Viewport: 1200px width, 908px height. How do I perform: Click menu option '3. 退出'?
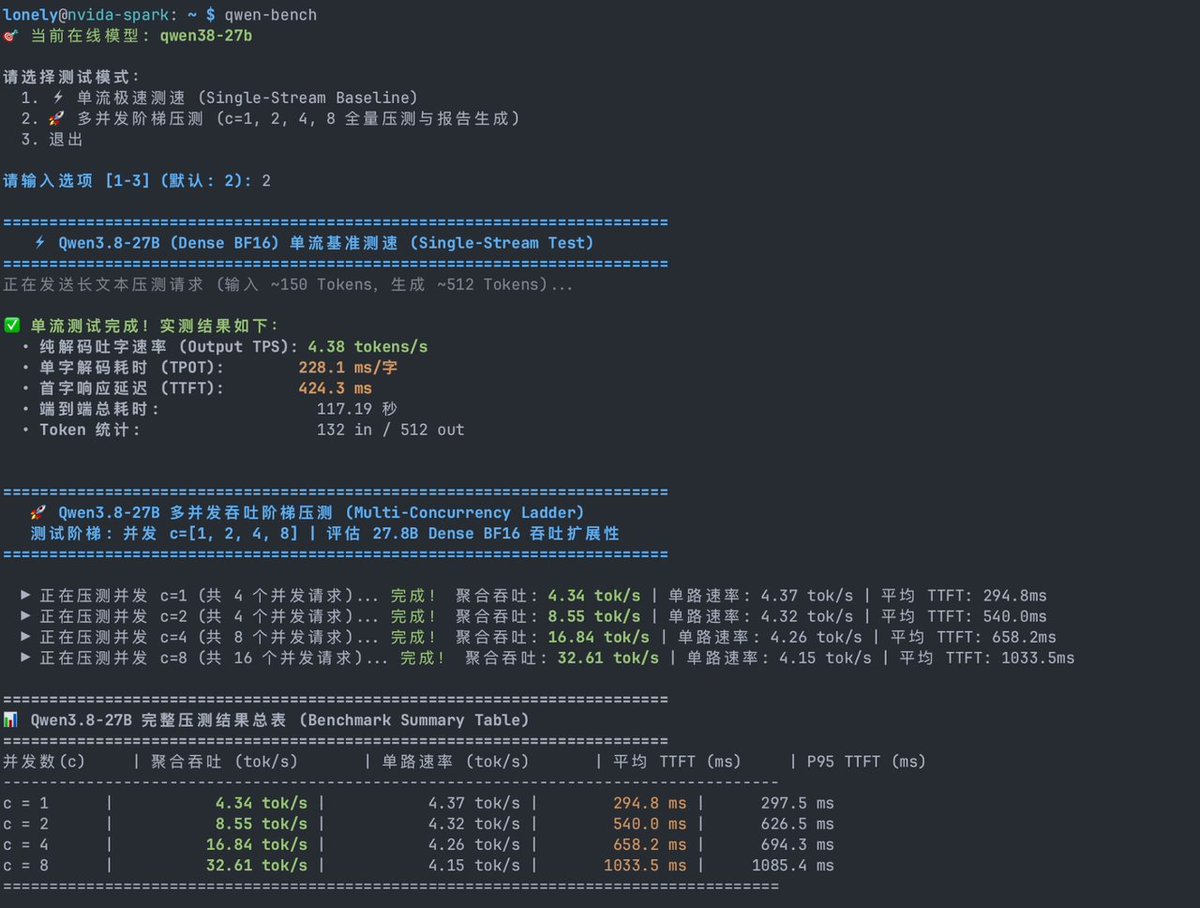tap(52, 139)
